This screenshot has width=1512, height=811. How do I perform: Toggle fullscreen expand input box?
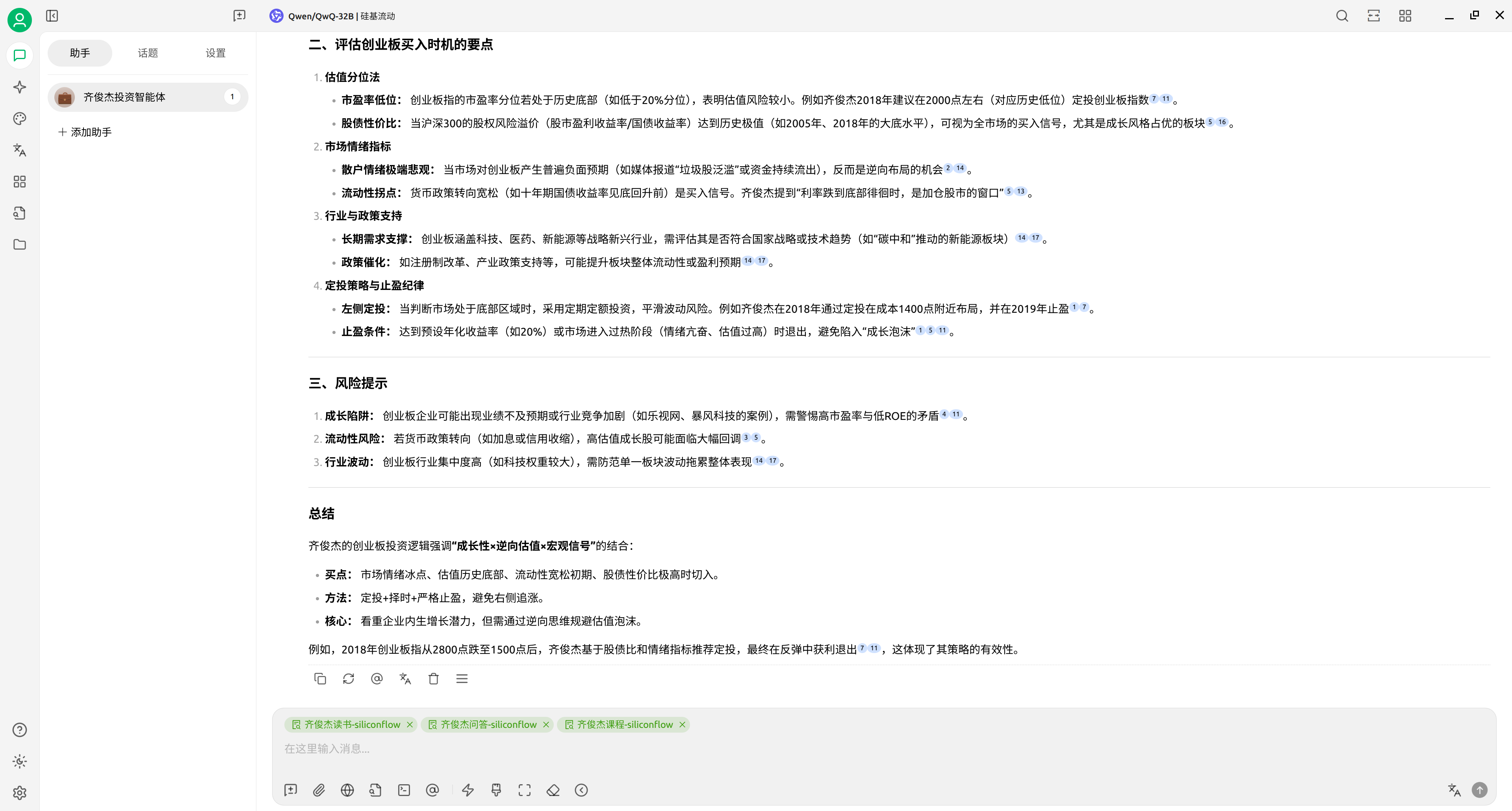pos(524,790)
